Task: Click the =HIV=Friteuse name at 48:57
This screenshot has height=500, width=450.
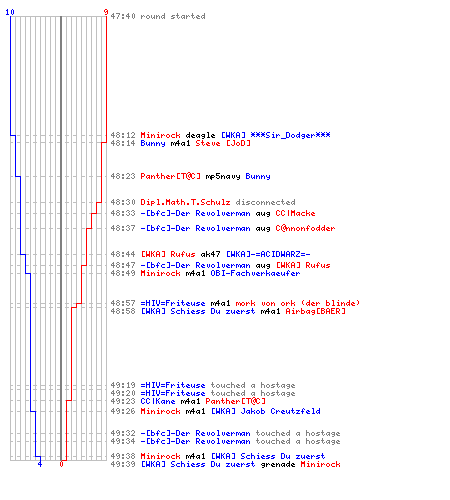Action: (173, 303)
